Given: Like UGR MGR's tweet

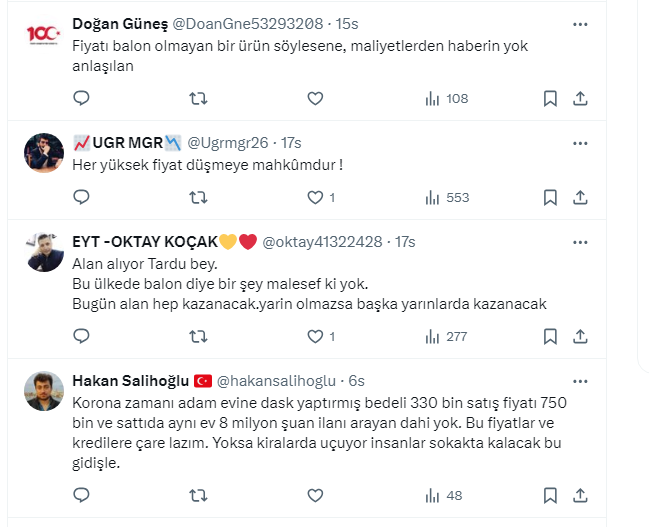Looking at the screenshot, I should tap(314, 197).
